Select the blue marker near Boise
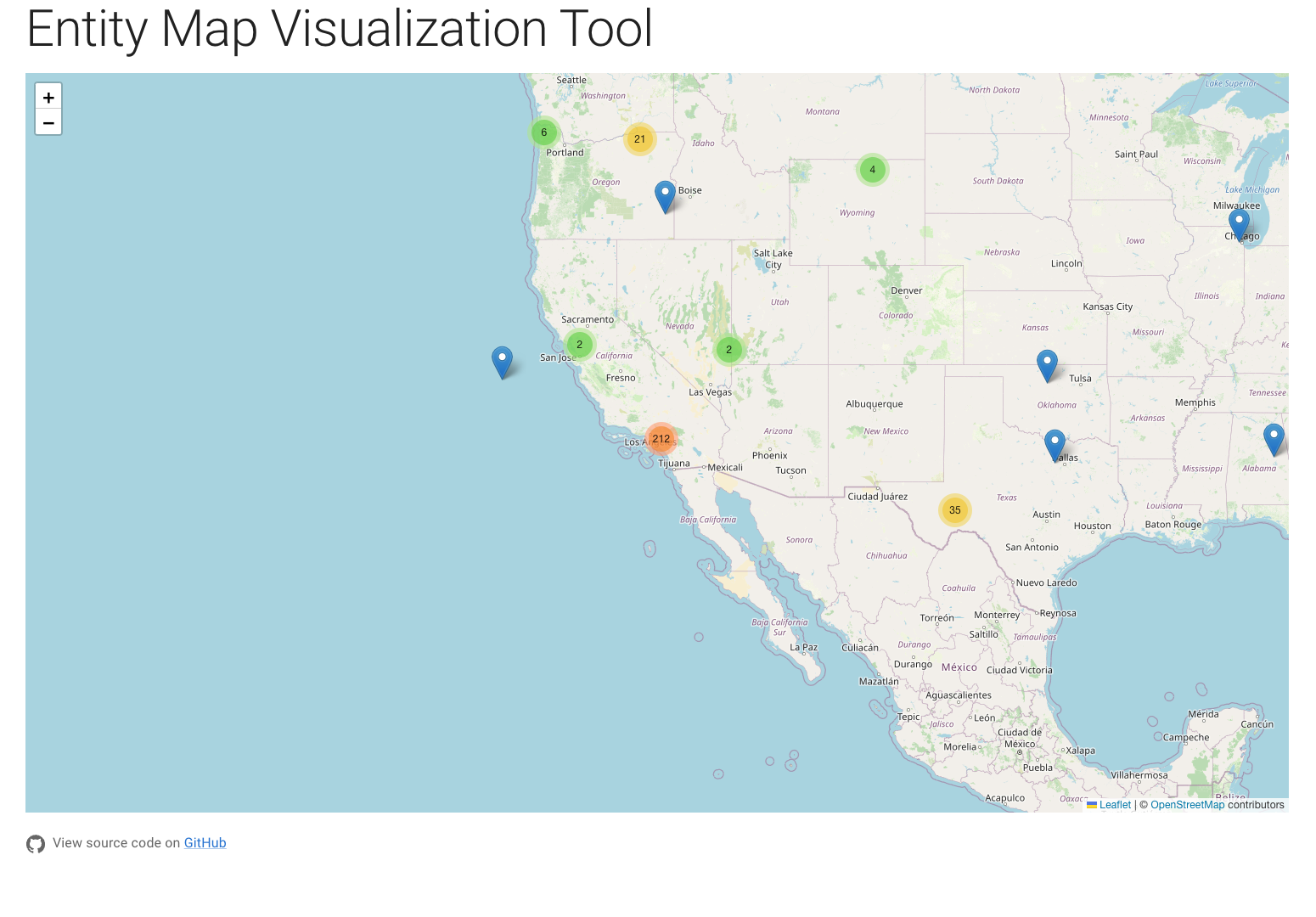The image size is (1316, 917). click(x=665, y=195)
